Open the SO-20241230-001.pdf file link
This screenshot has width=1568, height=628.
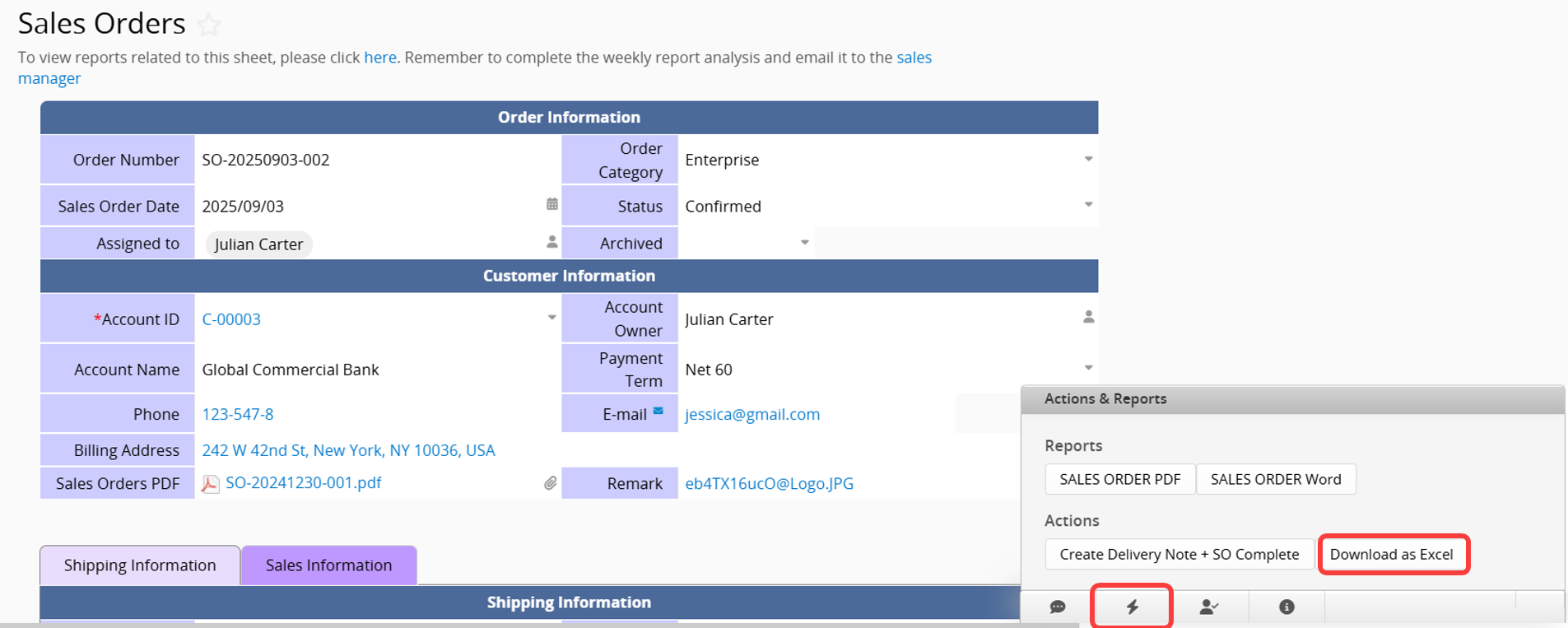303,483
